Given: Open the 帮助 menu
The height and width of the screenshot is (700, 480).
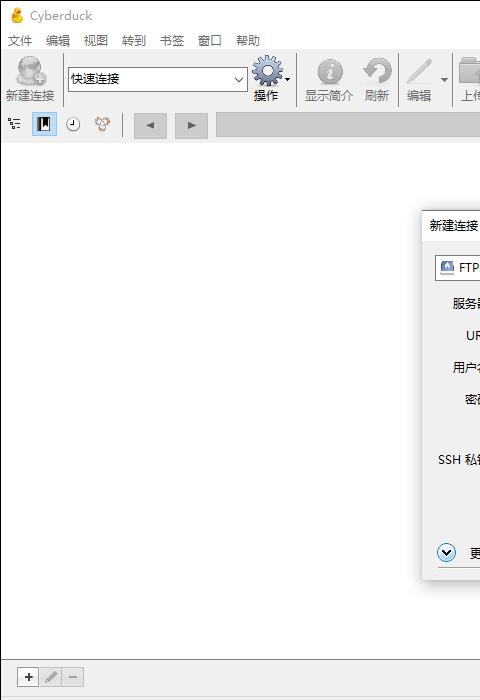Looking at the screenshot, I should pos(248,41).
